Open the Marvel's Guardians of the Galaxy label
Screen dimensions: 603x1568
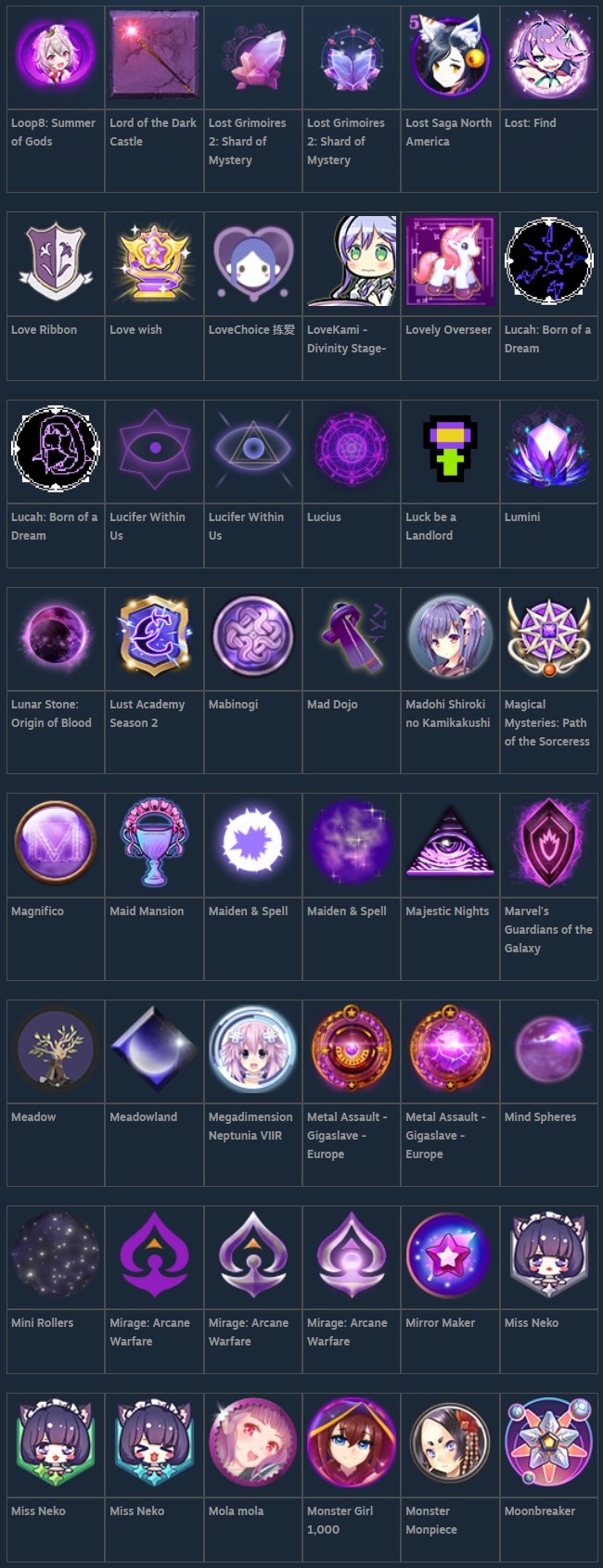pos(548,929)
